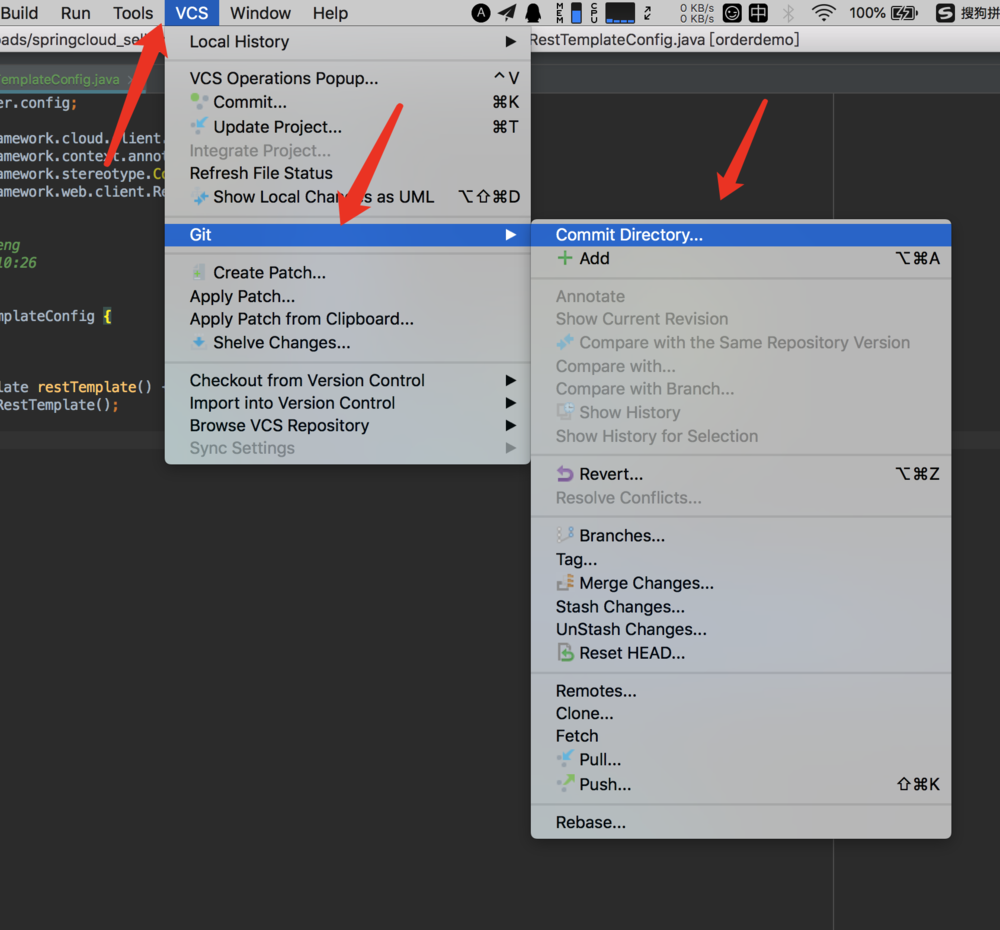Choose UnStash Changes...

click(x=741, y=630)
